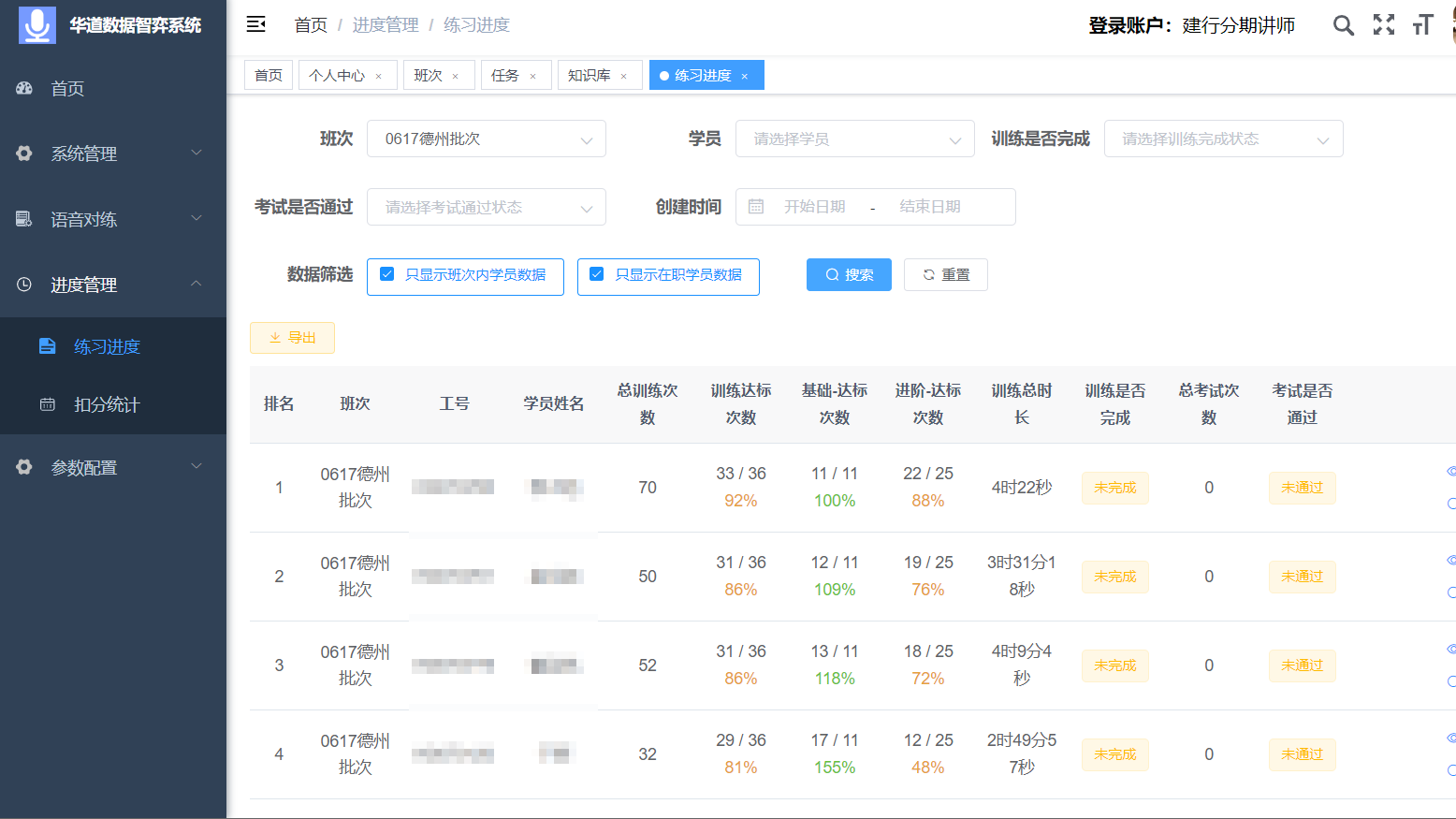Click the calendar icon beside 扣分统计
The height and width of the screenshot is (819, 1456).
48,404
